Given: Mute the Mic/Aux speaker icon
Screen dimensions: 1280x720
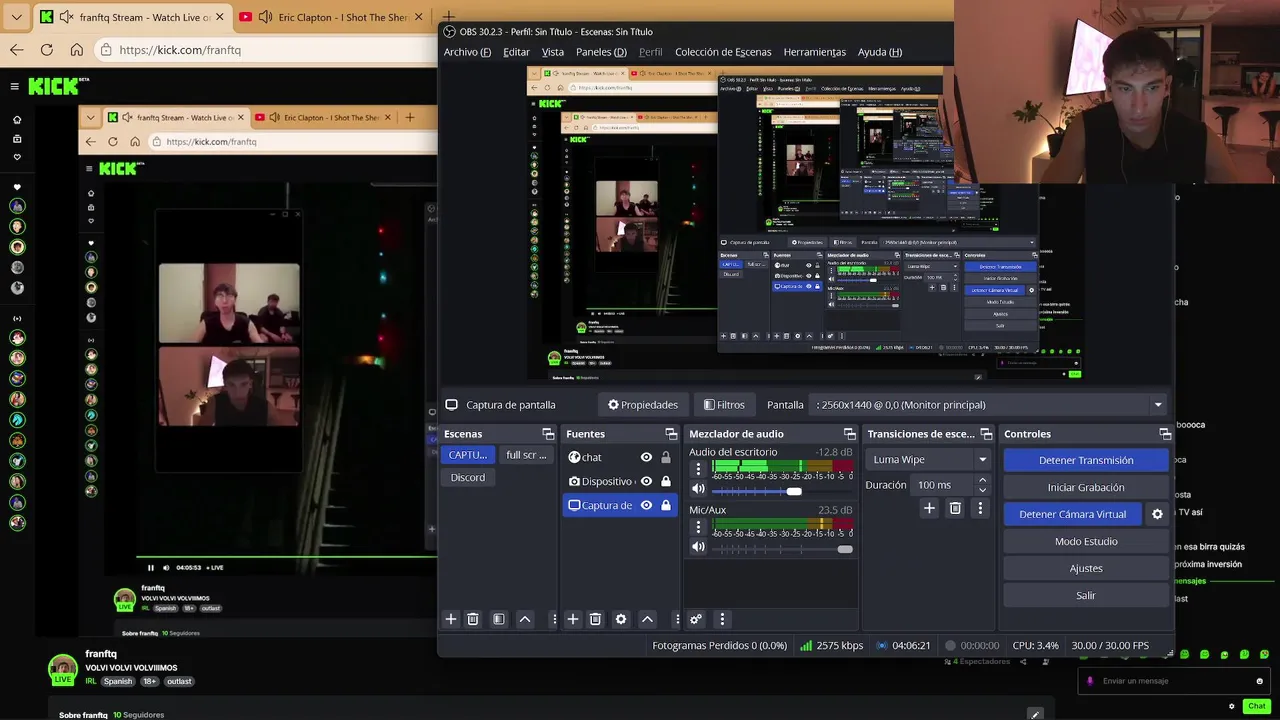Looking at the screenshot, I should point(698,547).
